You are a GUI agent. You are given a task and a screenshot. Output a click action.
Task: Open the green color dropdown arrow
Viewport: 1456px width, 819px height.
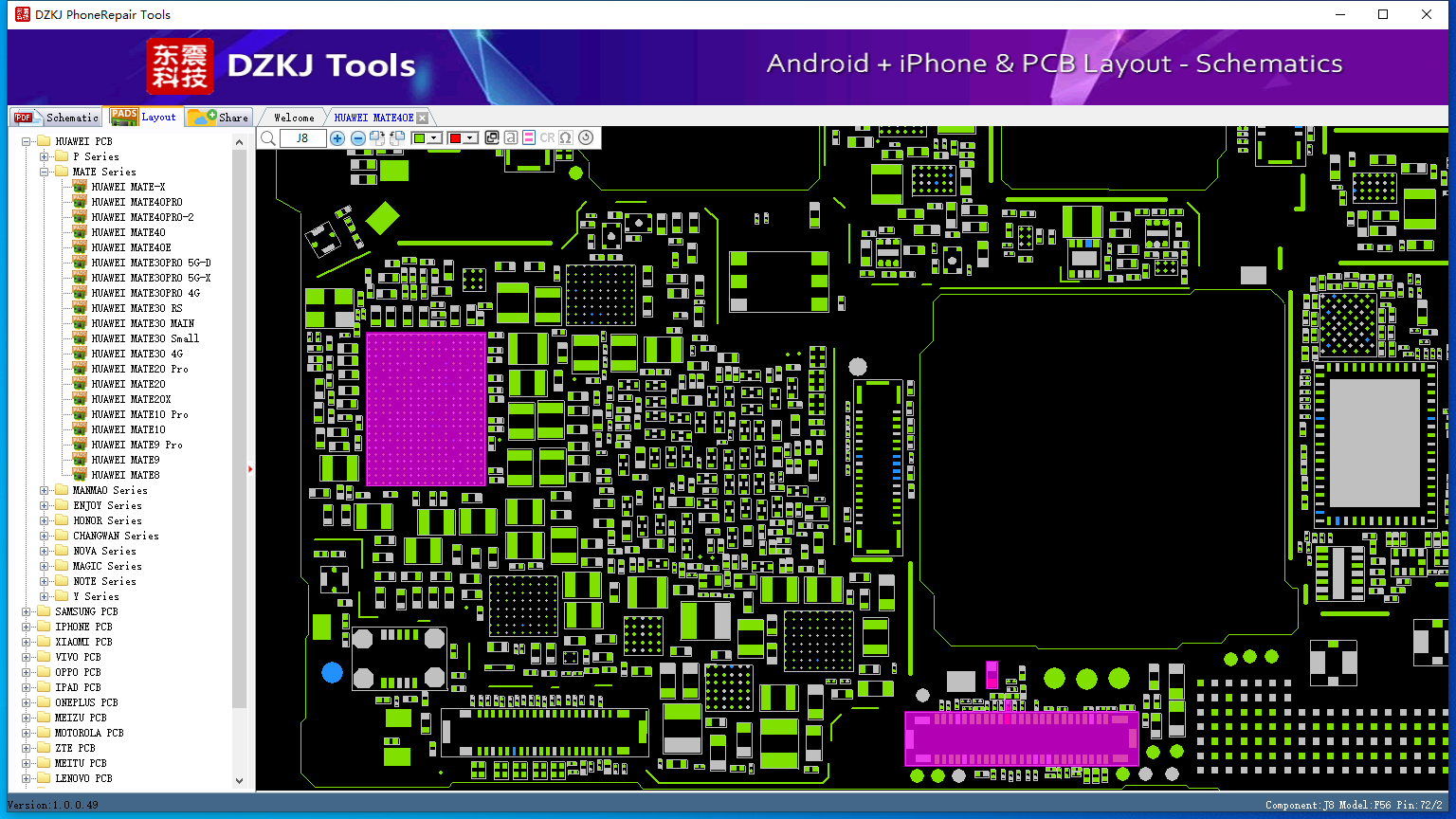[x=434, y=138]
